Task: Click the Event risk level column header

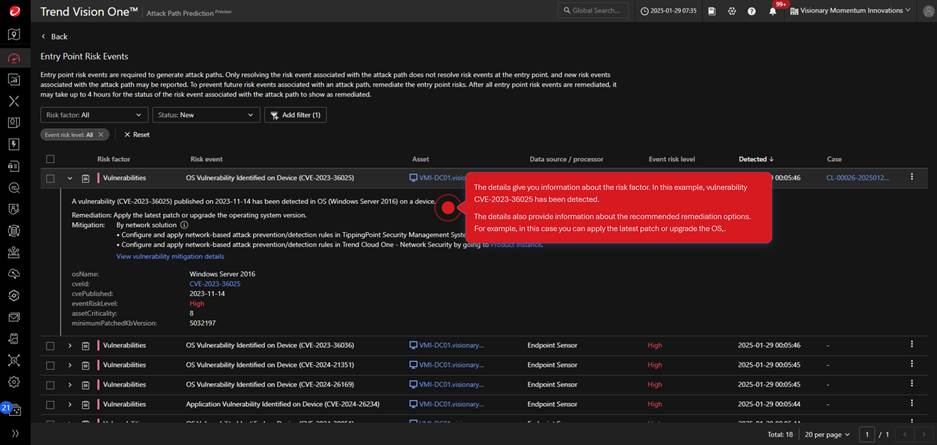Action: [672, 159]
